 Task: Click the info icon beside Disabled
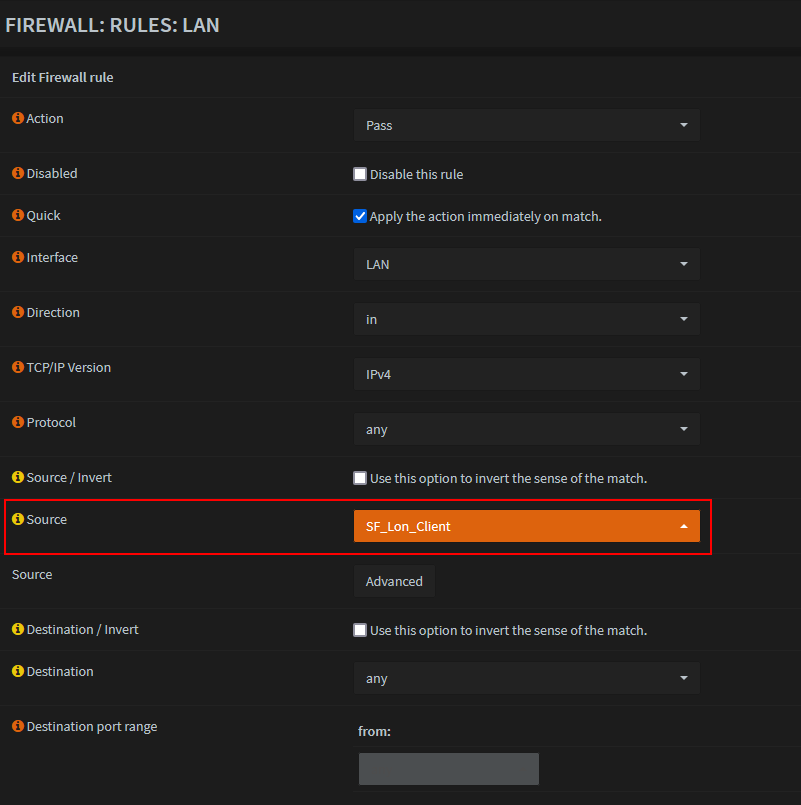click(x=17, y=174)
